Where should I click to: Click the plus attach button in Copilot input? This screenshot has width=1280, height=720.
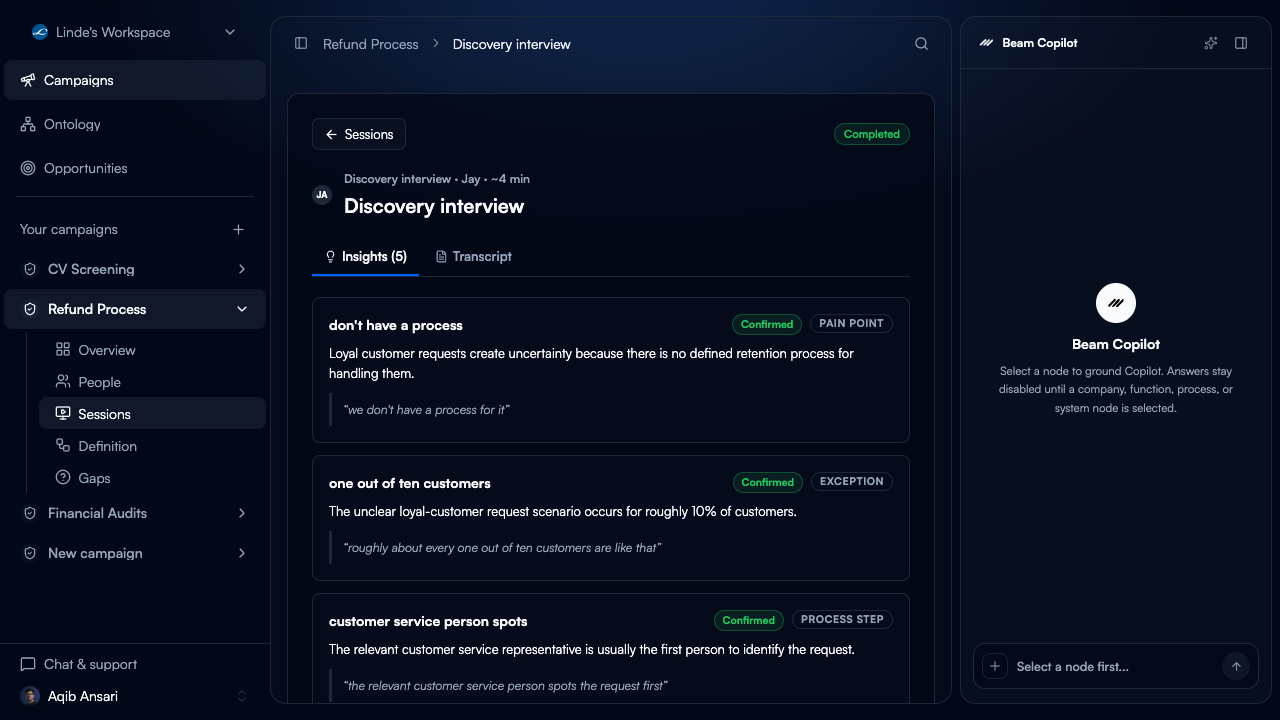pos(994,667)
